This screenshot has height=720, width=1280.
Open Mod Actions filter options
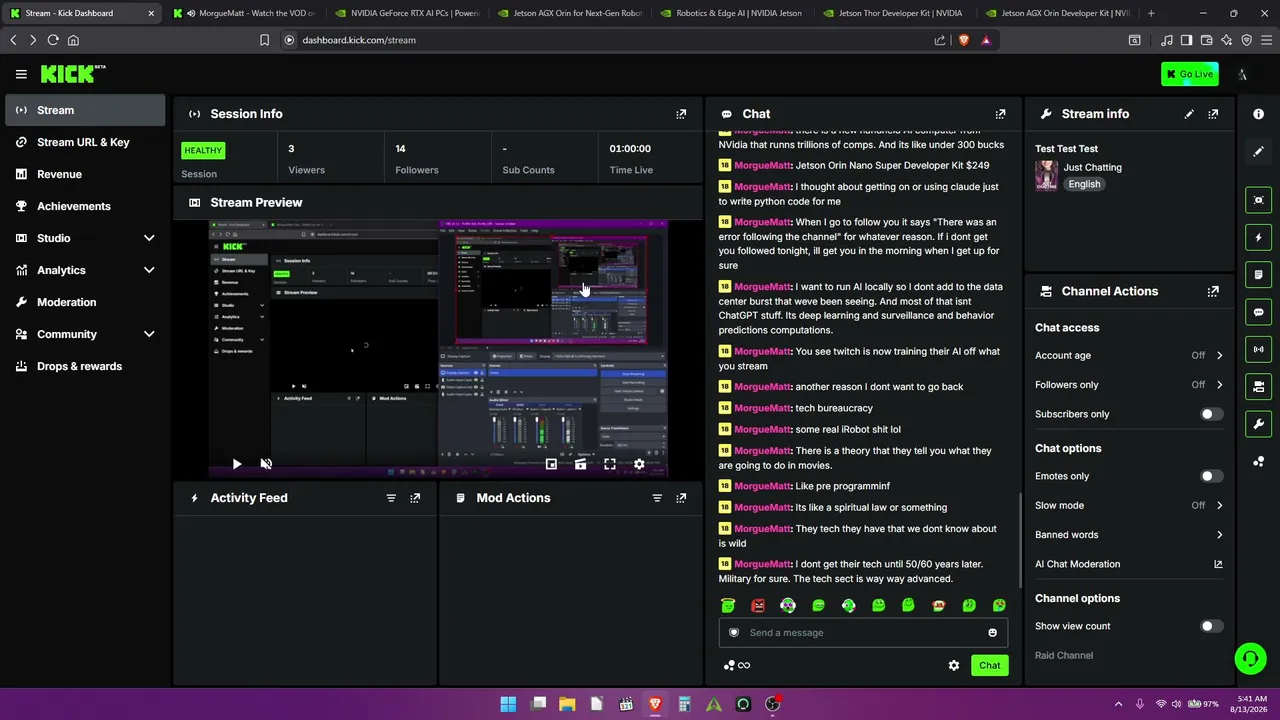[x=657, y=498]
